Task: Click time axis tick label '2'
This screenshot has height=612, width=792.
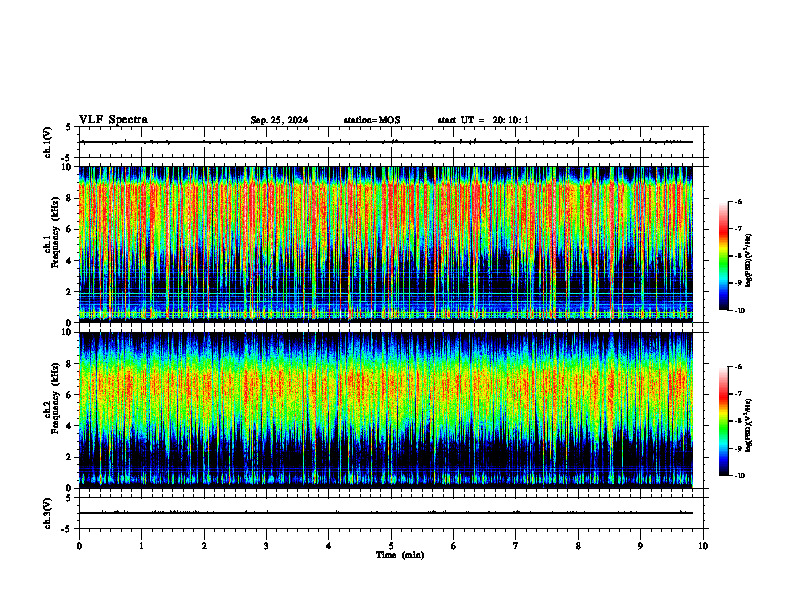Action: pyautogui.click(x=204, y=546)
